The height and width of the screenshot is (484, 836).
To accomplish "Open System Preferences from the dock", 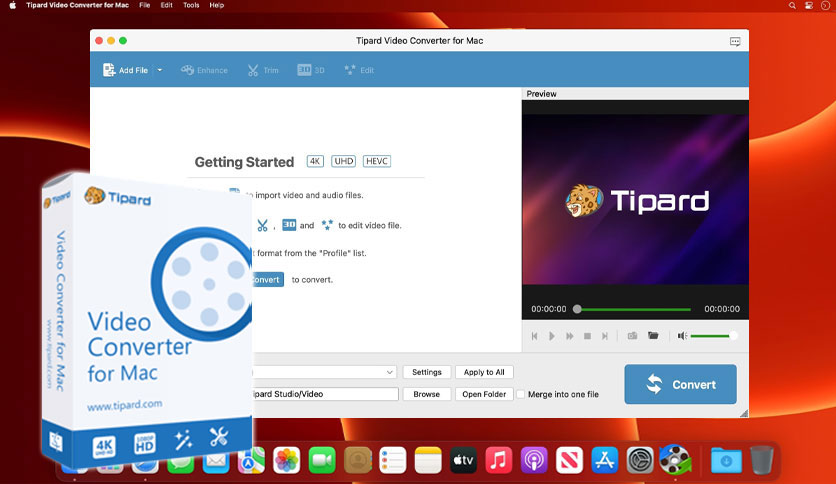I will [640, 460].
